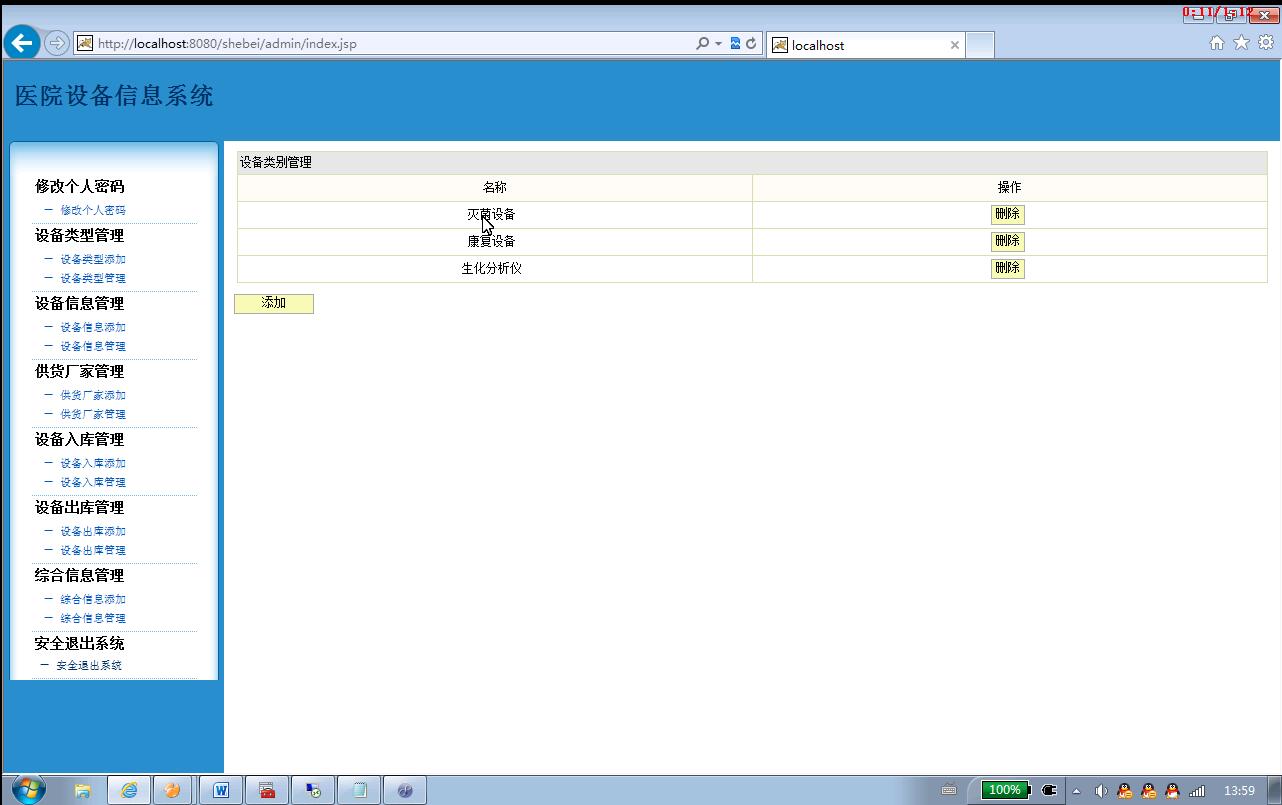The image size is (1282, 805).
Task: Click the 名称 column header
Action: pos(494,187)
